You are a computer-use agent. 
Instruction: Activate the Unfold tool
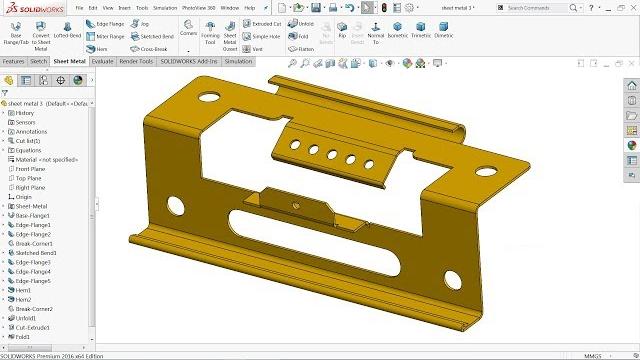tap(301, 24)
